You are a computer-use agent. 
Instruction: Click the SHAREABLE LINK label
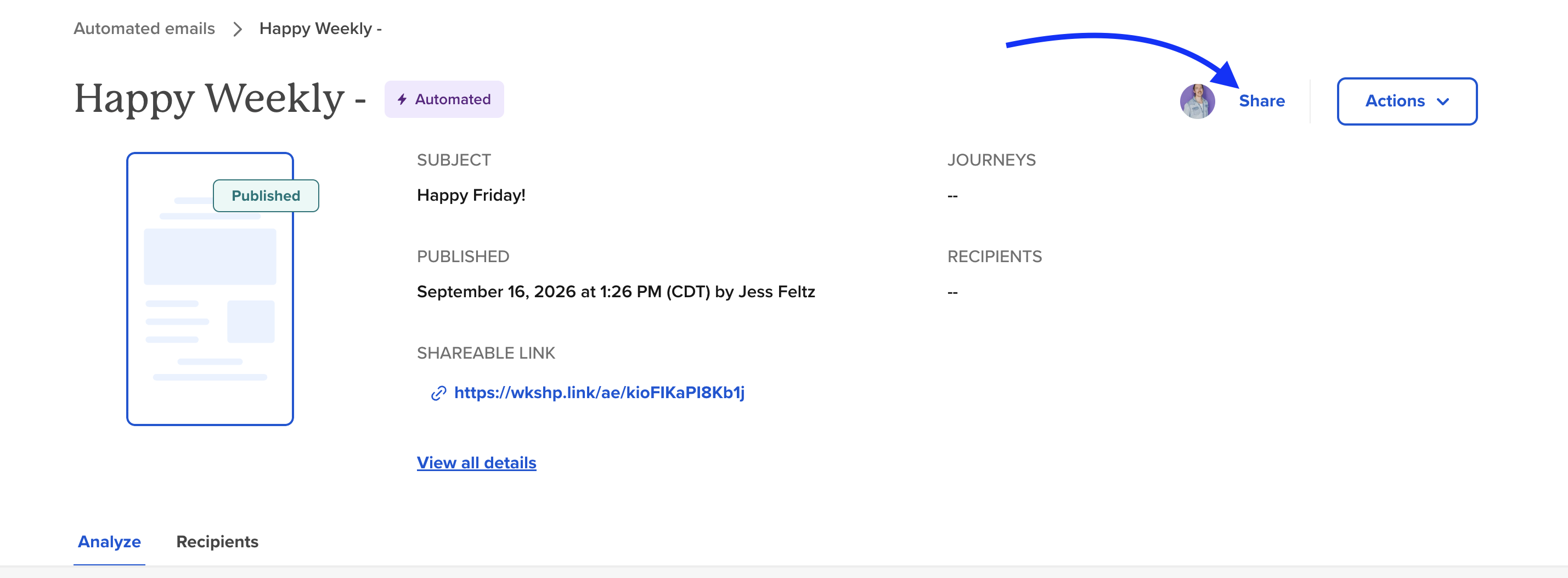pos(486,353)
